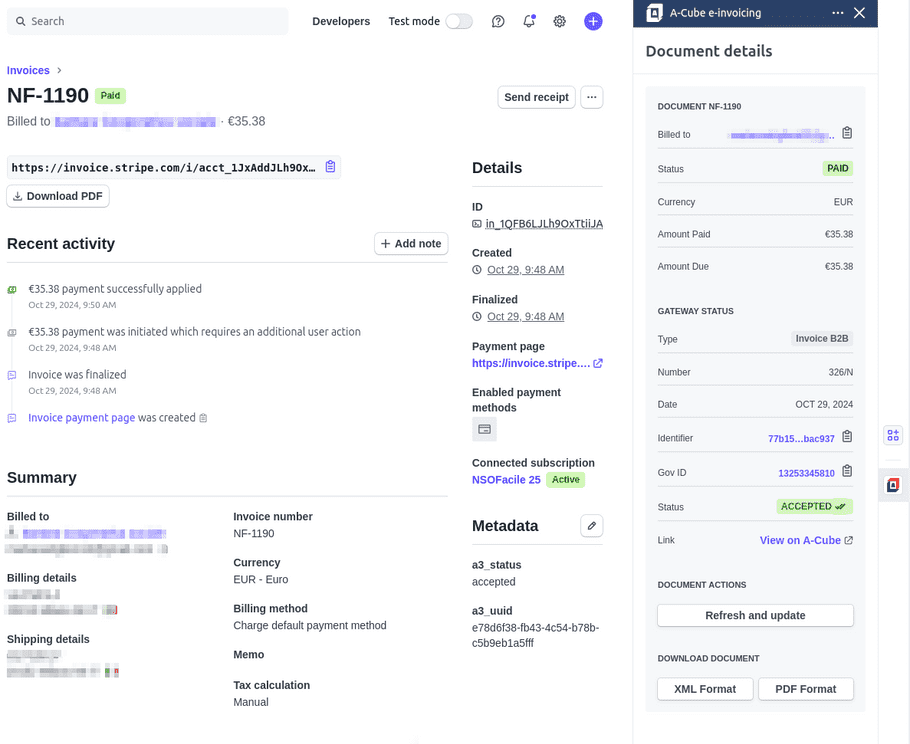Image resolution: width=910 pixels, height=744 pixels.
Task: Create a new item with the purple plus button
Action: (x=593, y=21)
